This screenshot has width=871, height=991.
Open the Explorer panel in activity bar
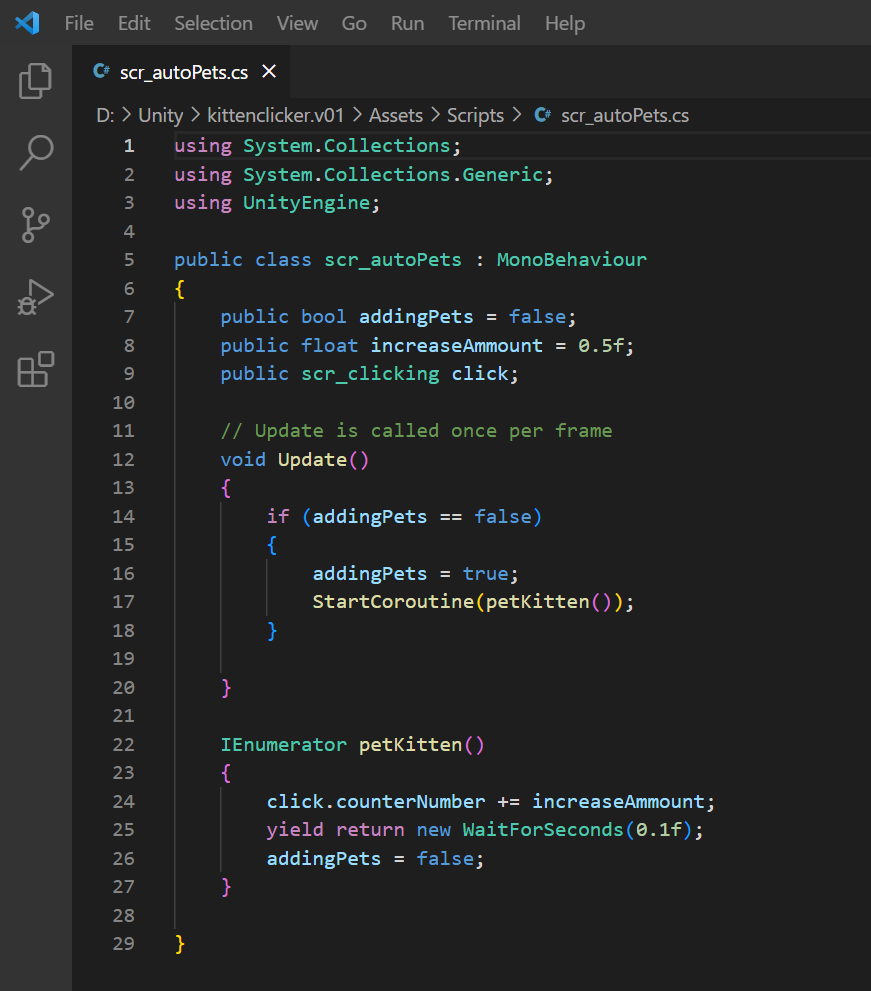[36, 81]
